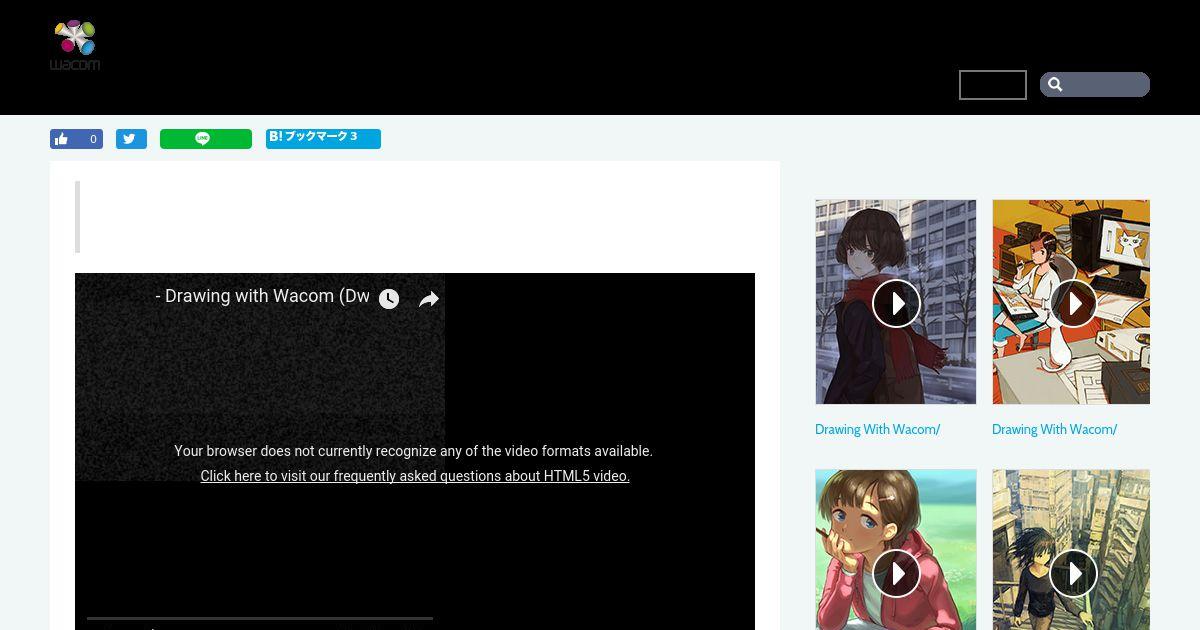
Task: Play the red-scarf girl video thumbnail
Action: (x=896, y=302)
